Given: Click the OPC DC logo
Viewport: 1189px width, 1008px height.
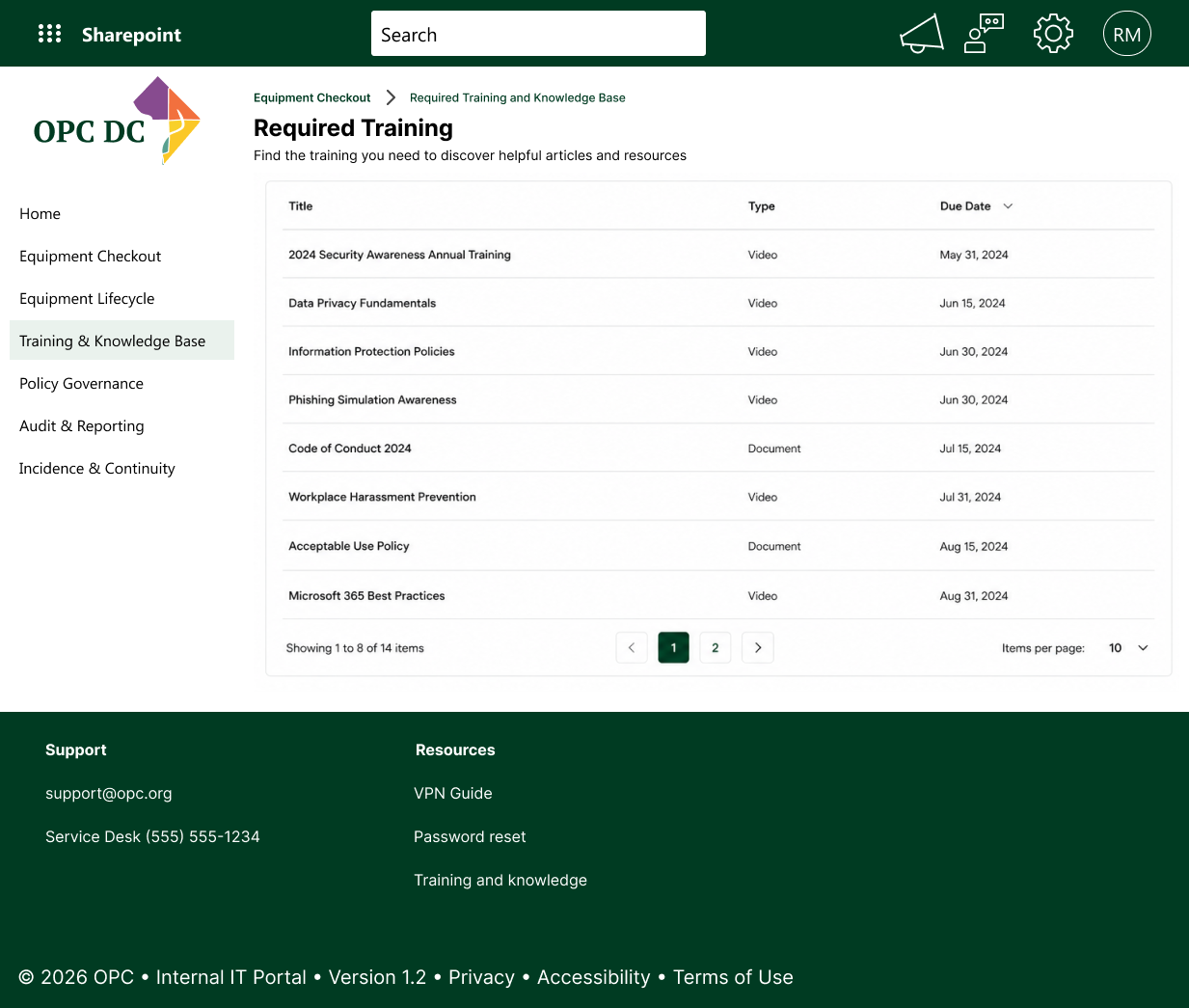Looking at the screenshot, I should point(117,122).
